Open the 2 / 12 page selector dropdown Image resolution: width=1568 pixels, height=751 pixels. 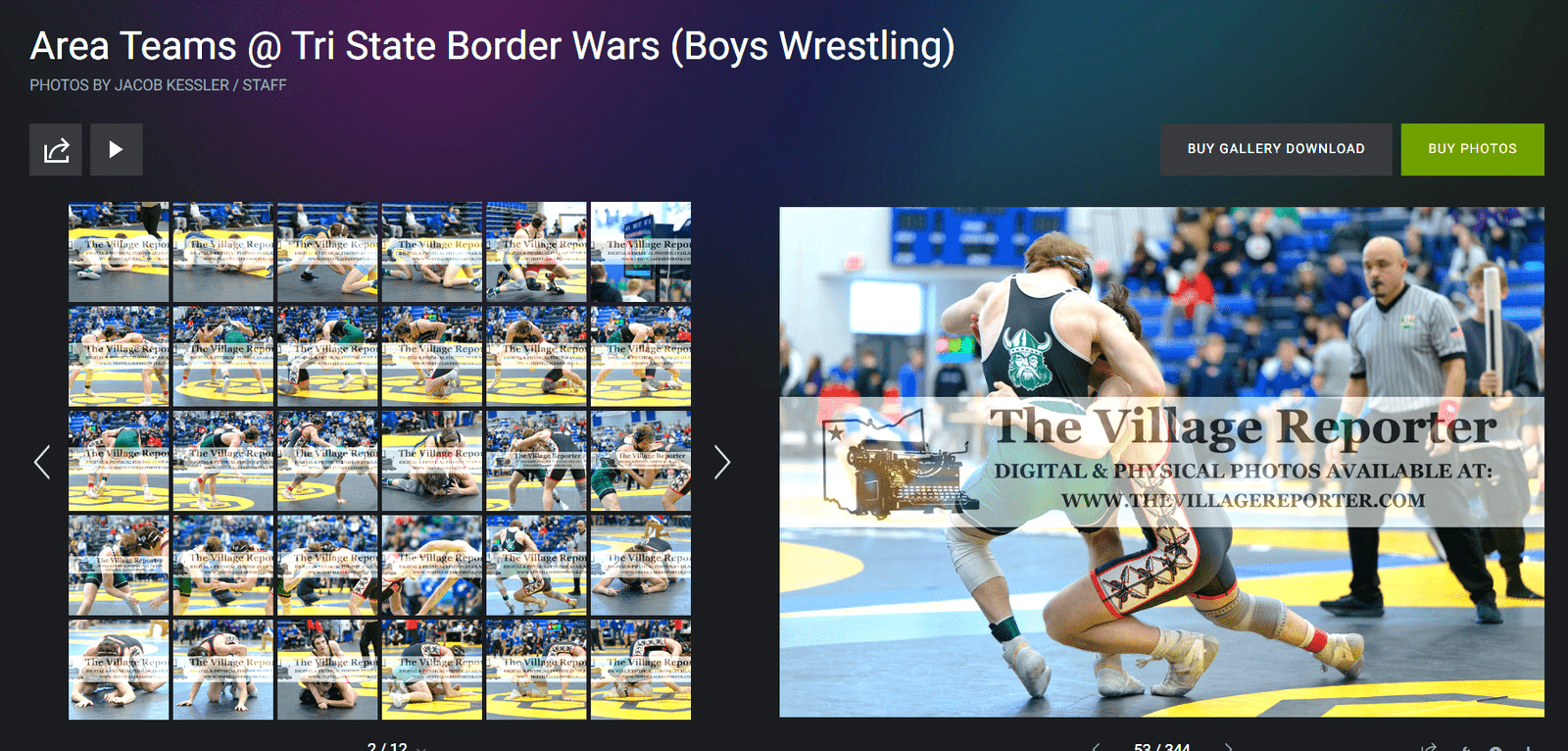(x=397, y=746)
